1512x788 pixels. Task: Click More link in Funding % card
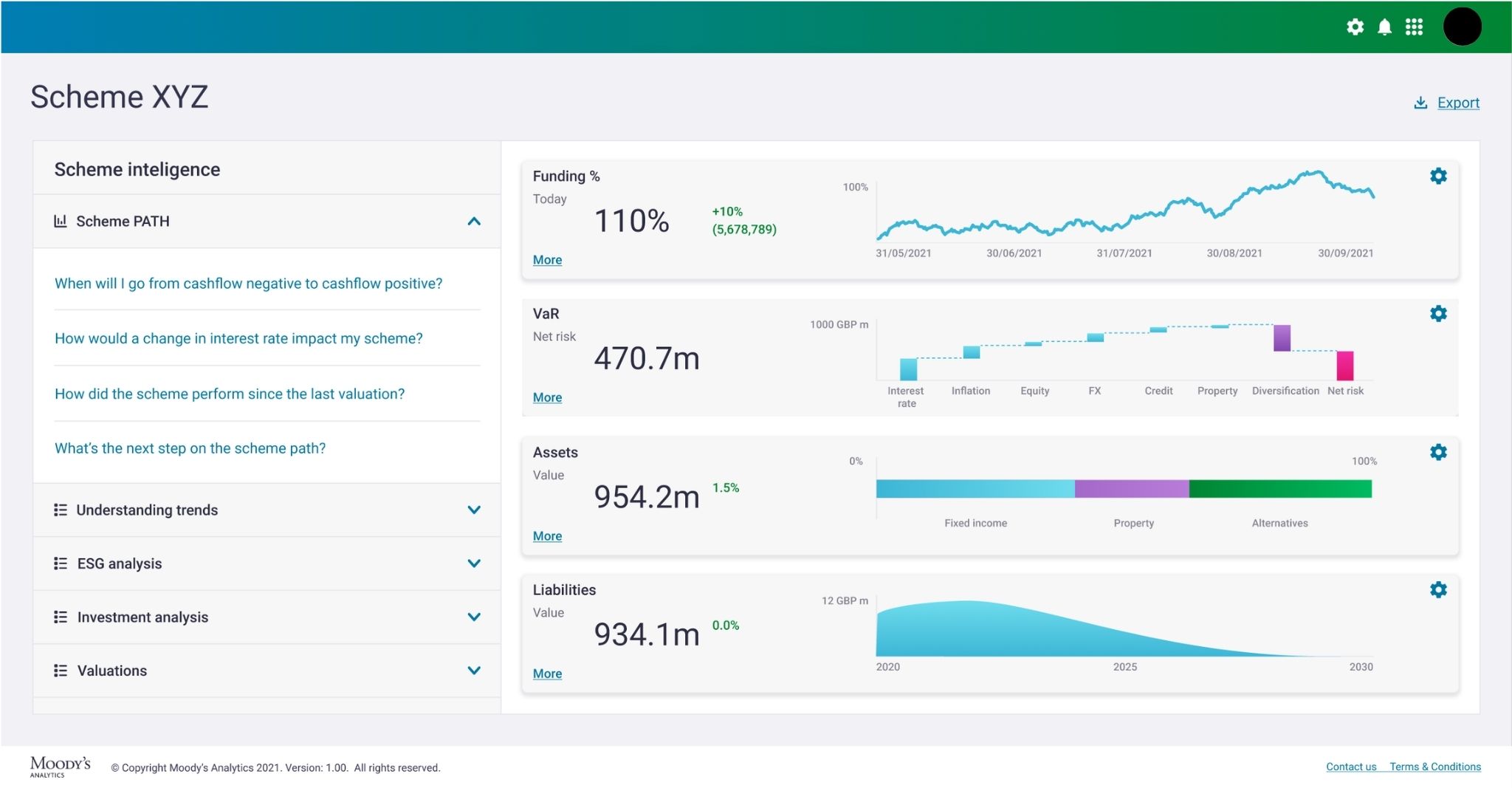click(547, 260)
